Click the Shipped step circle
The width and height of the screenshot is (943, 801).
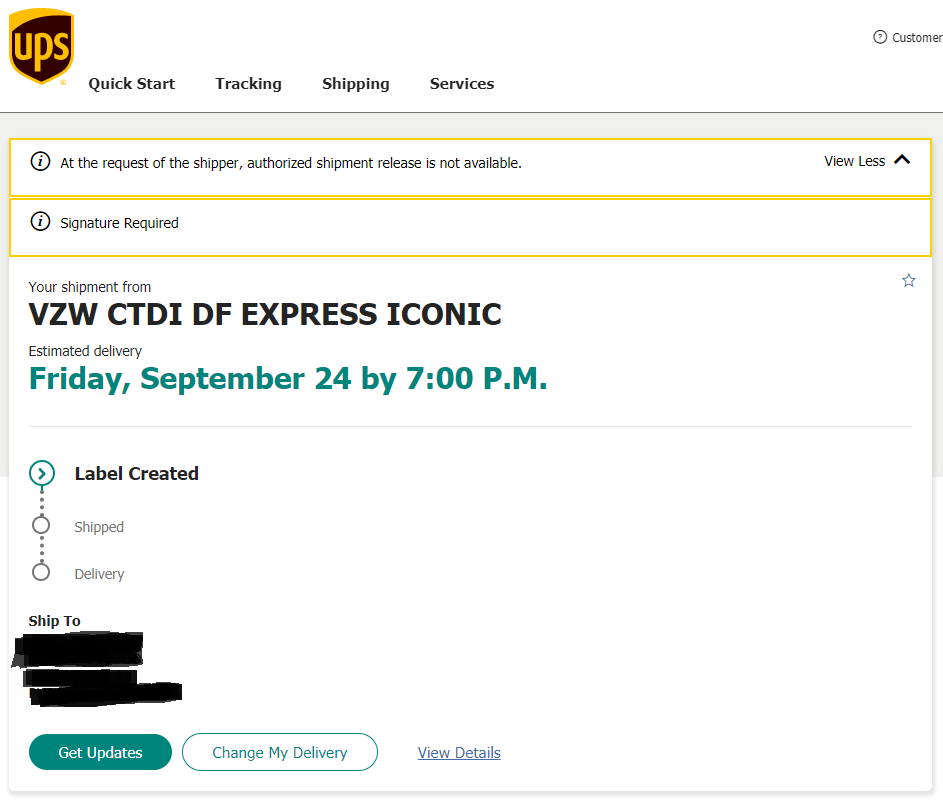click(41, 525)
